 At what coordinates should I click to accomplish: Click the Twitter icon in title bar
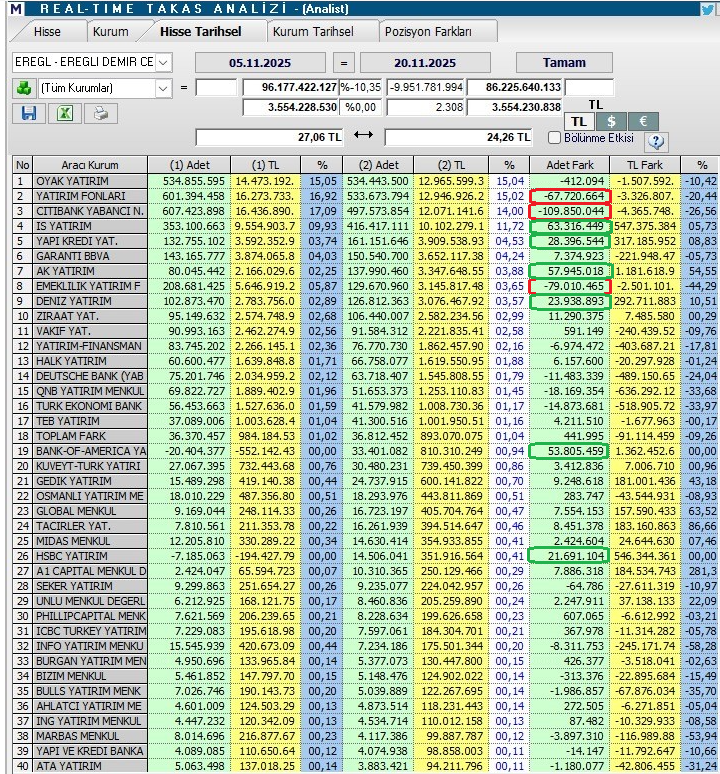709,9
